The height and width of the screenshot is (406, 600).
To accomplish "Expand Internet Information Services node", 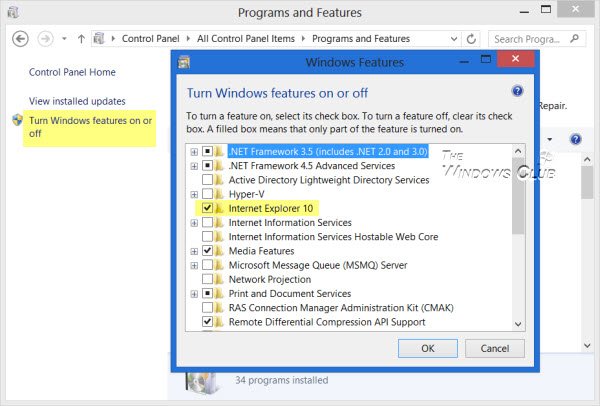I will 194,223.
